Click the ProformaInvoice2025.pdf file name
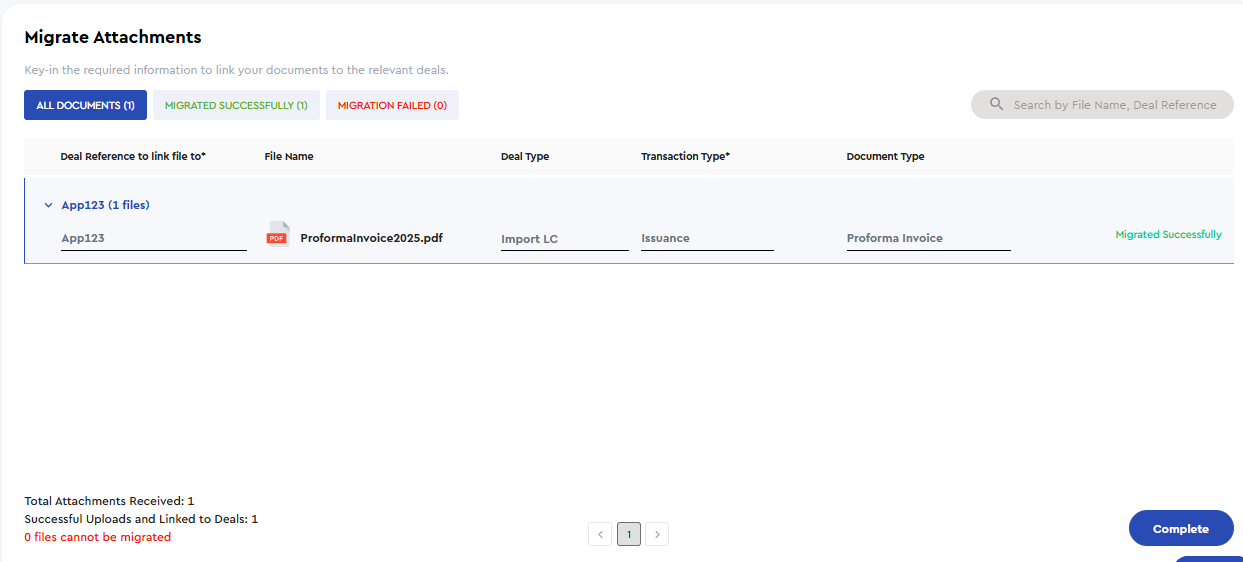Screen dimensions: 1243x562 point(371,238)
